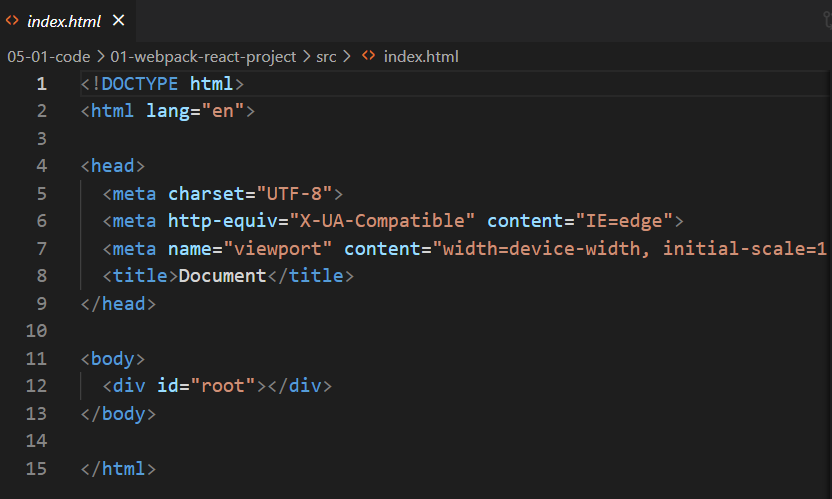Click the chevron after 05-01-code breadcrumb
The width and height of the screenshot is (832, 499).
coord(100,57)
